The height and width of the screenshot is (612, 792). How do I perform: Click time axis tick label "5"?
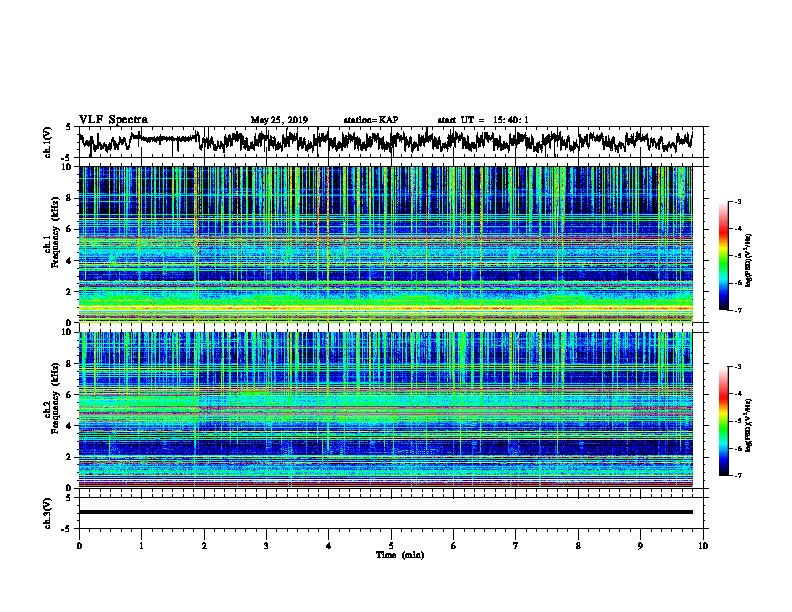391,546
